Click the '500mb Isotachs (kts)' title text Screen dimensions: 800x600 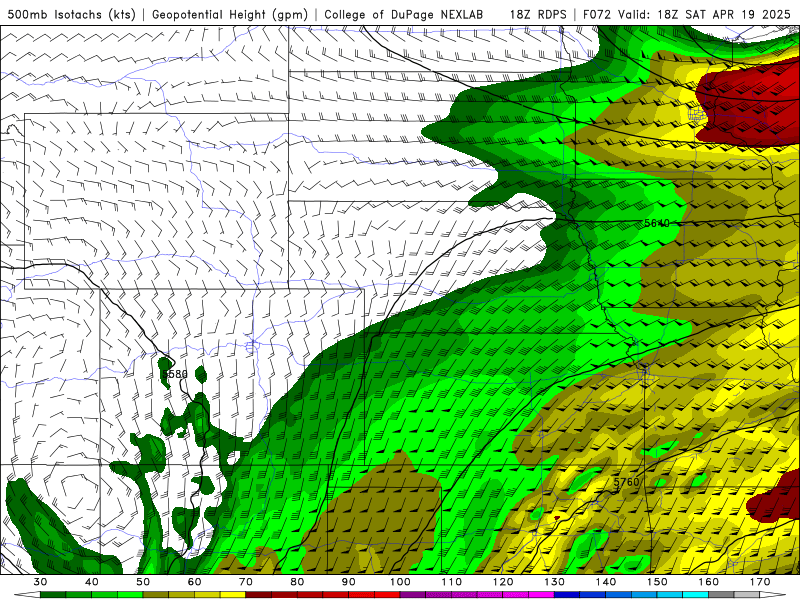click(71, 14)
